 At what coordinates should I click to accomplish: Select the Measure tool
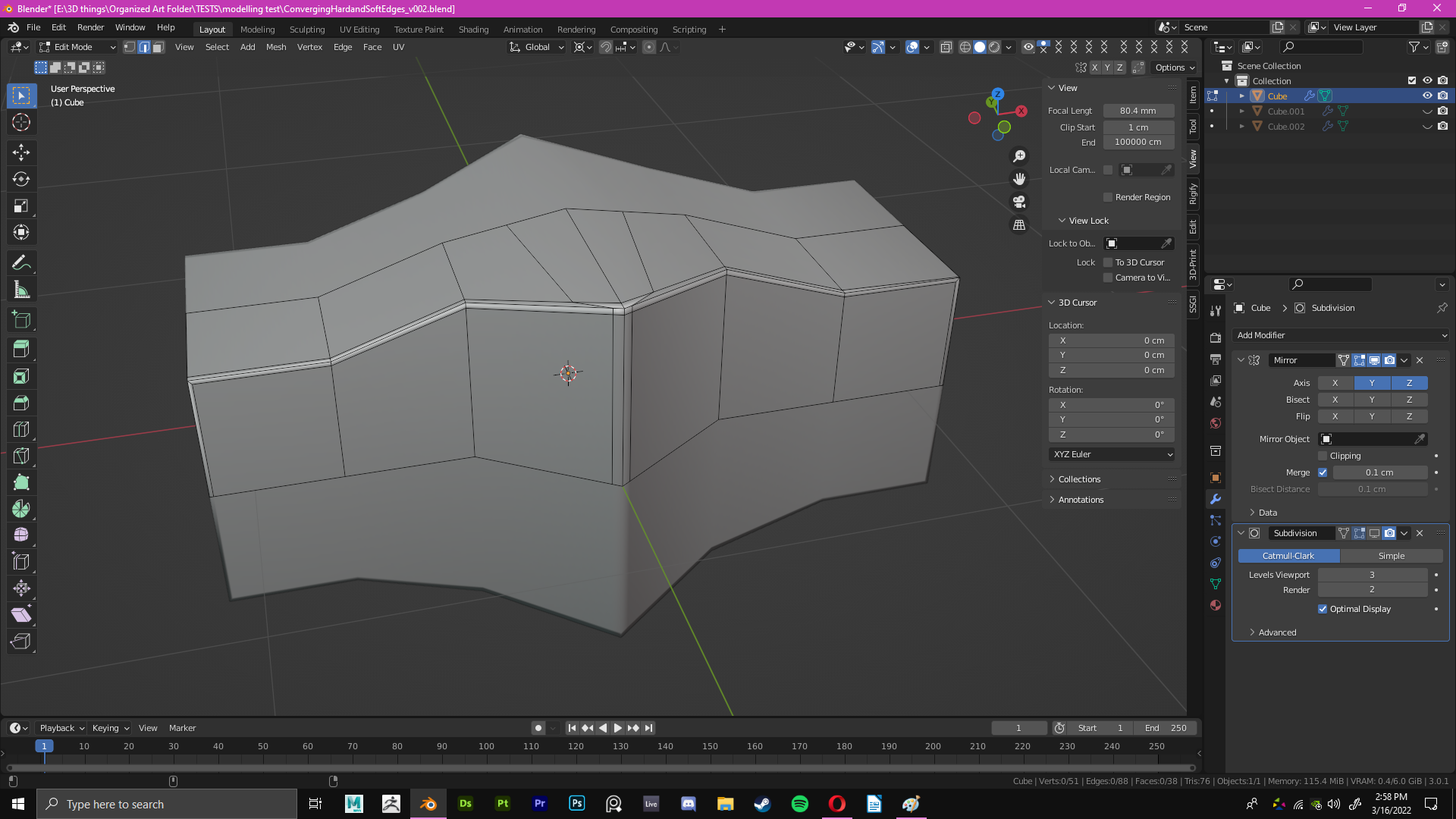point(21,290)
